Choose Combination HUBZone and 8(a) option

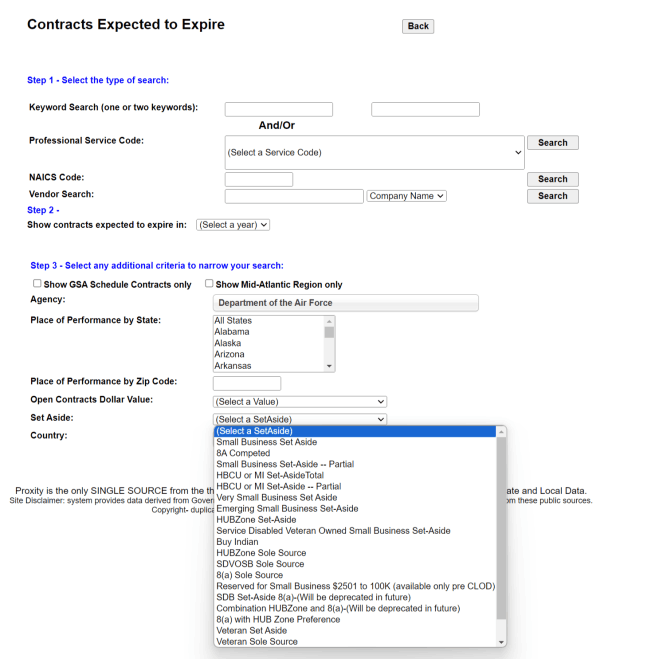pos(355,609)
